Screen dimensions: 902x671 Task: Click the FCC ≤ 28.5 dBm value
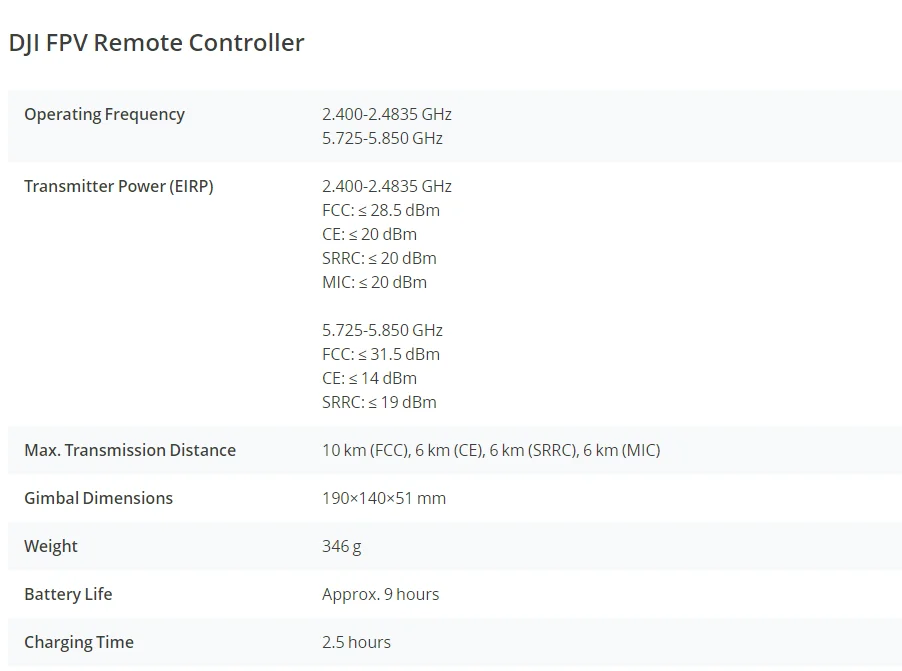[380, 210]
